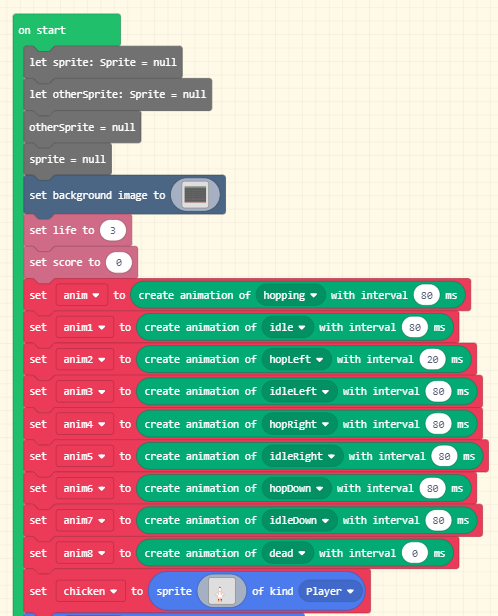The image size is (498, 616).
Task: Open the anim2 variable dropdown
Action: (x=84, y=359)
